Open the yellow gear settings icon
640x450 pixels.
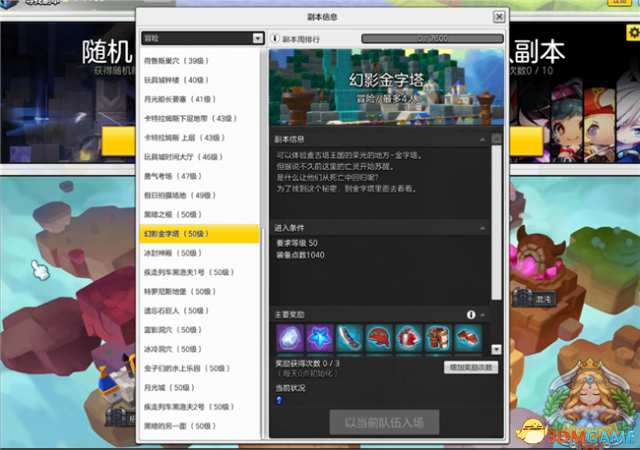pos(633,33)
